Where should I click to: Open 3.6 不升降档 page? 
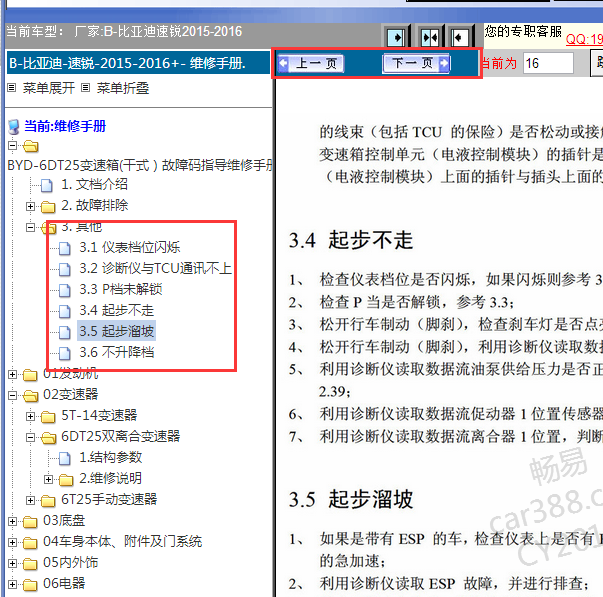pos(117,352)
